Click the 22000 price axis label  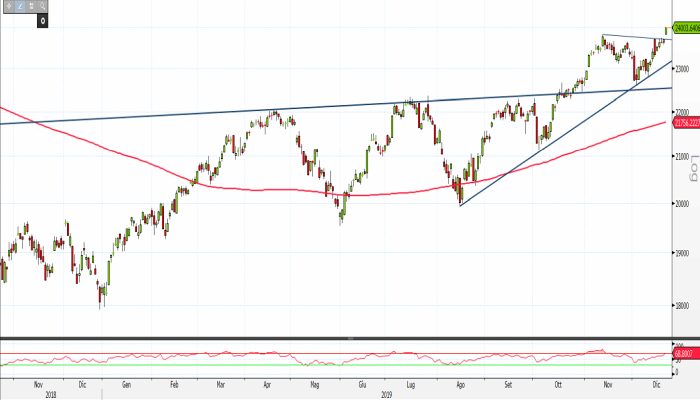pos(682,112)
